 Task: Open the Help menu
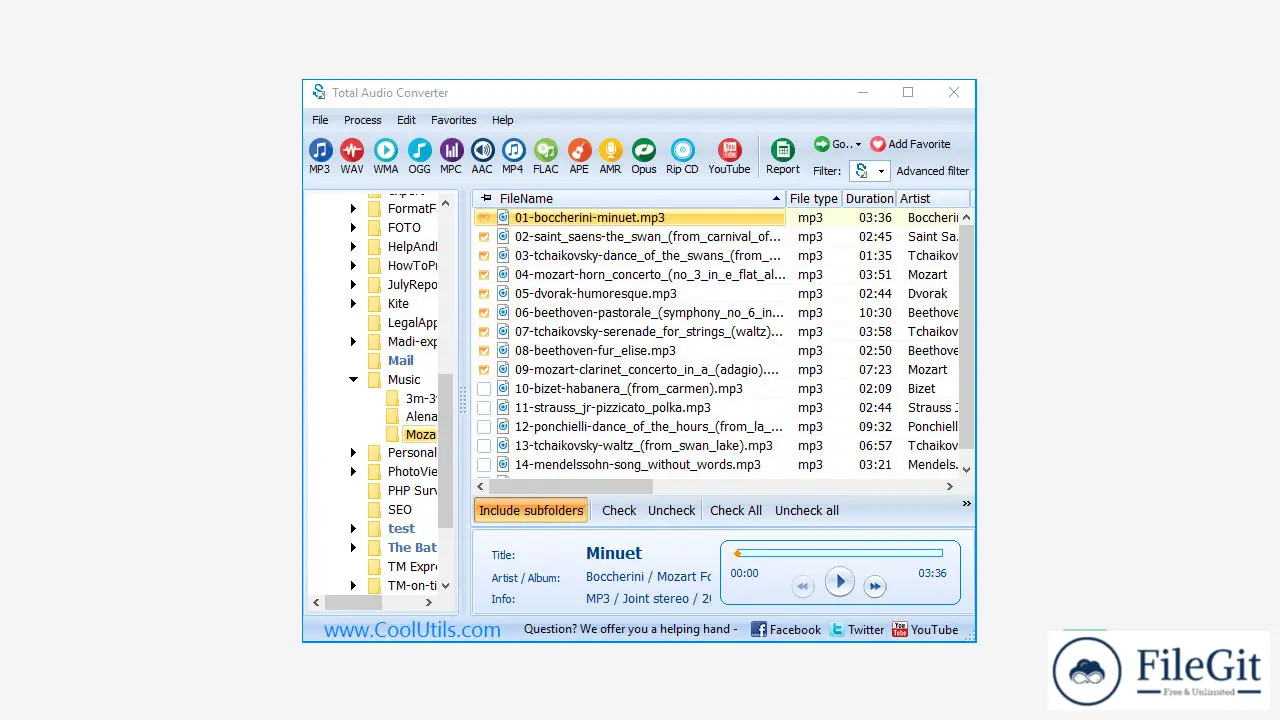503,120
